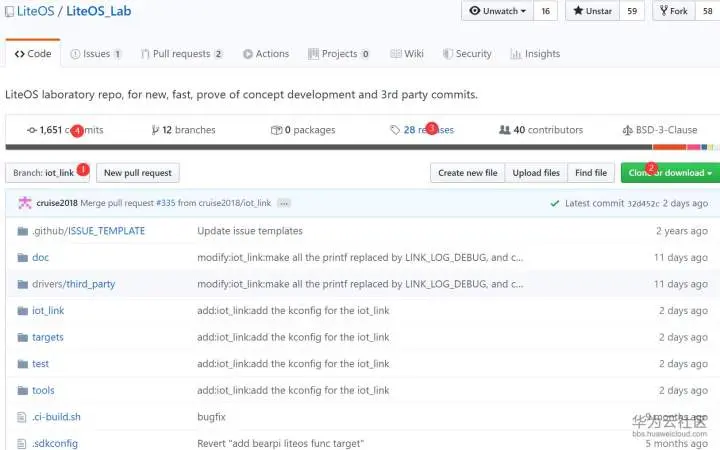Click the commit status check mark
The width and height of the screenshot is (720, 450).
point(555,203)
